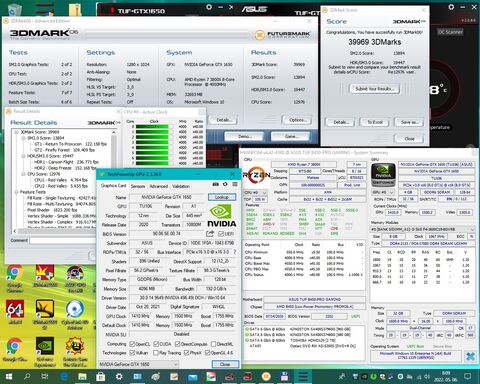Switch to the Advanced tab in GPU-Z
480x384 pixels.
159,186
